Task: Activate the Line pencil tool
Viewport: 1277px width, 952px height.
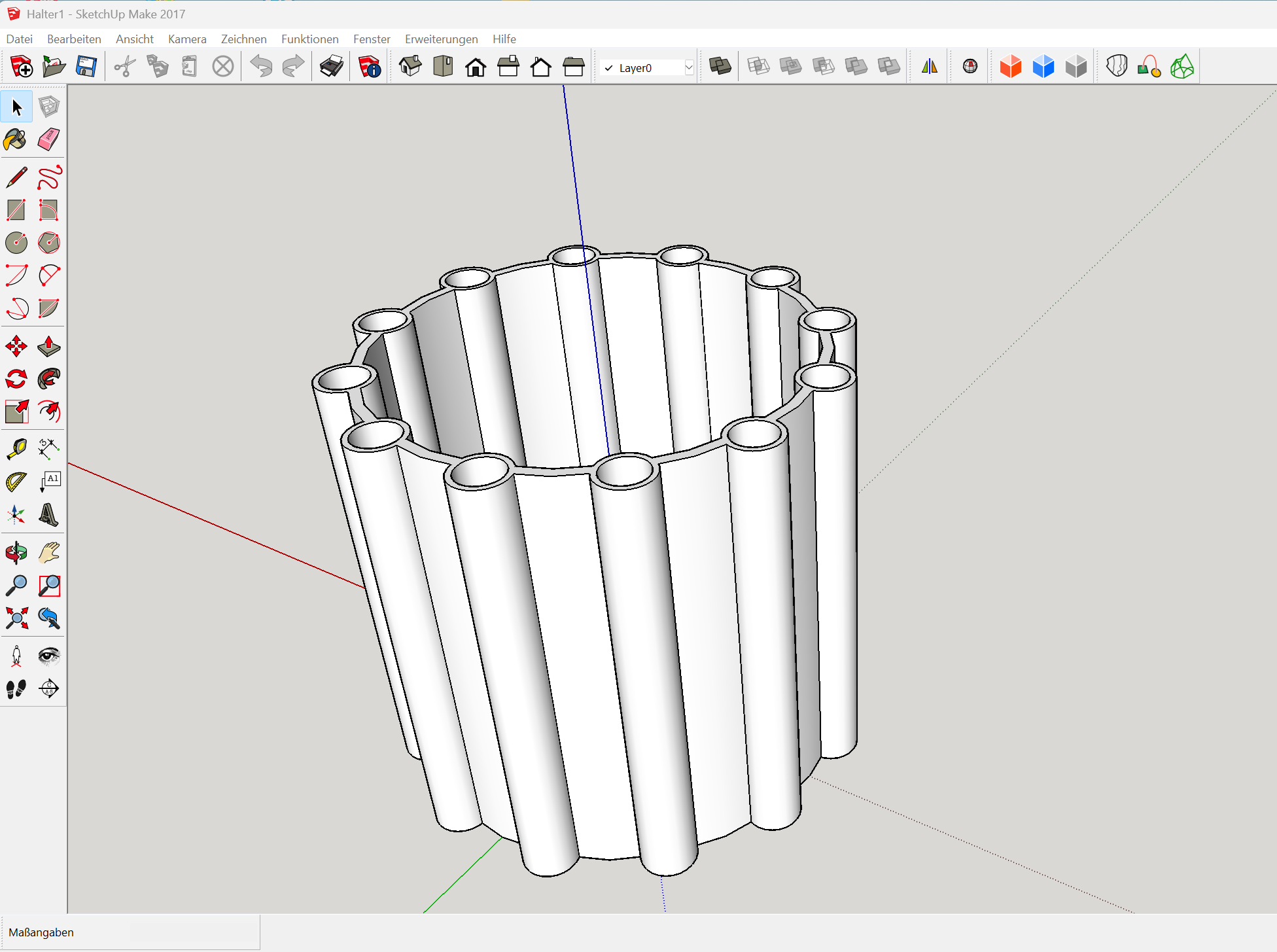Action: click(x=16, y=177)
